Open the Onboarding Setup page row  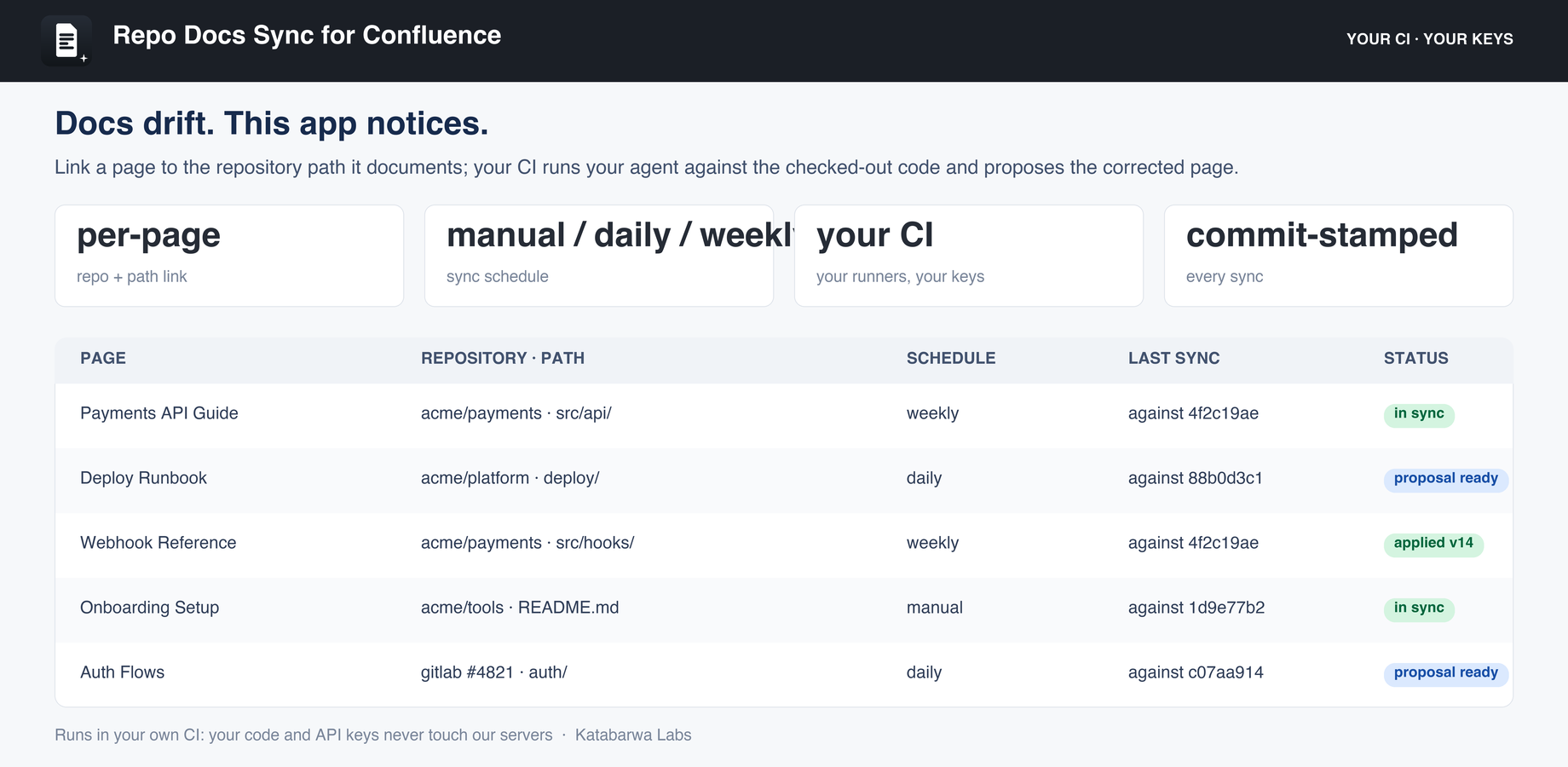click(784, 609)
